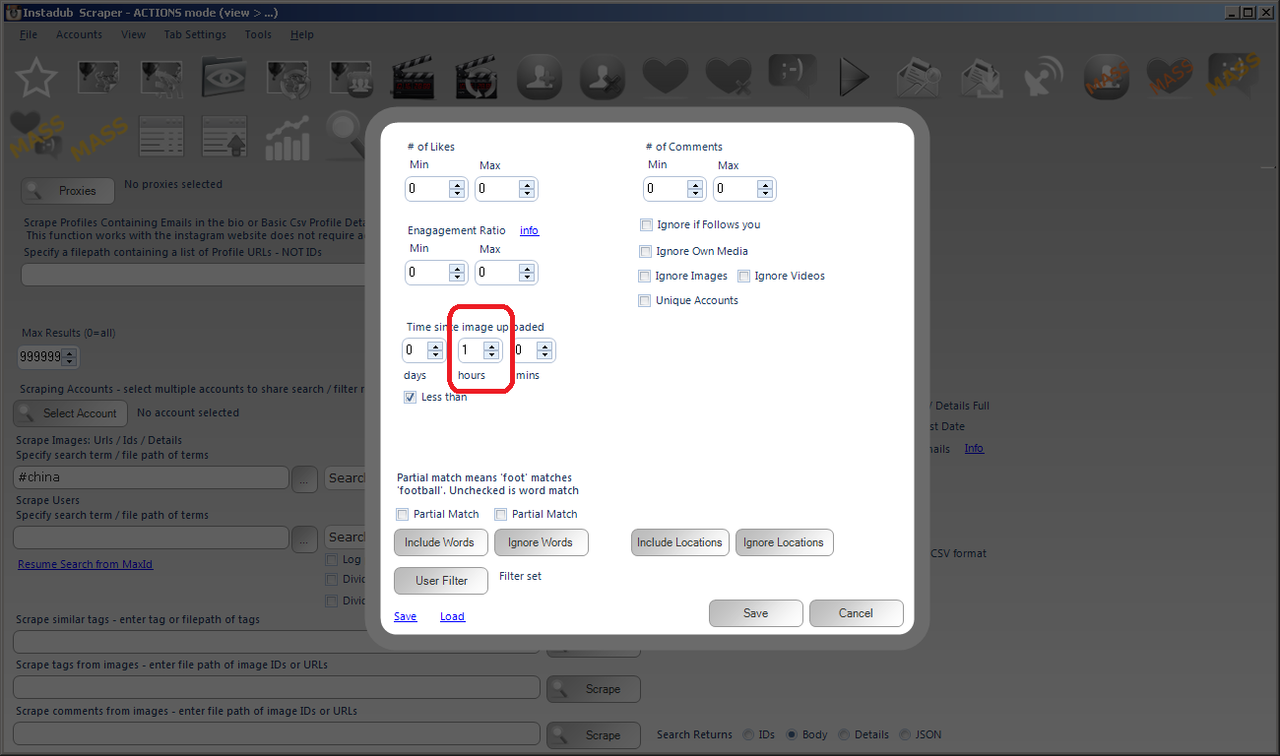Image resolution: width=1280 pixels, height=756 pixels.
Task: Open the User Filter button
Action: [441, 581]
